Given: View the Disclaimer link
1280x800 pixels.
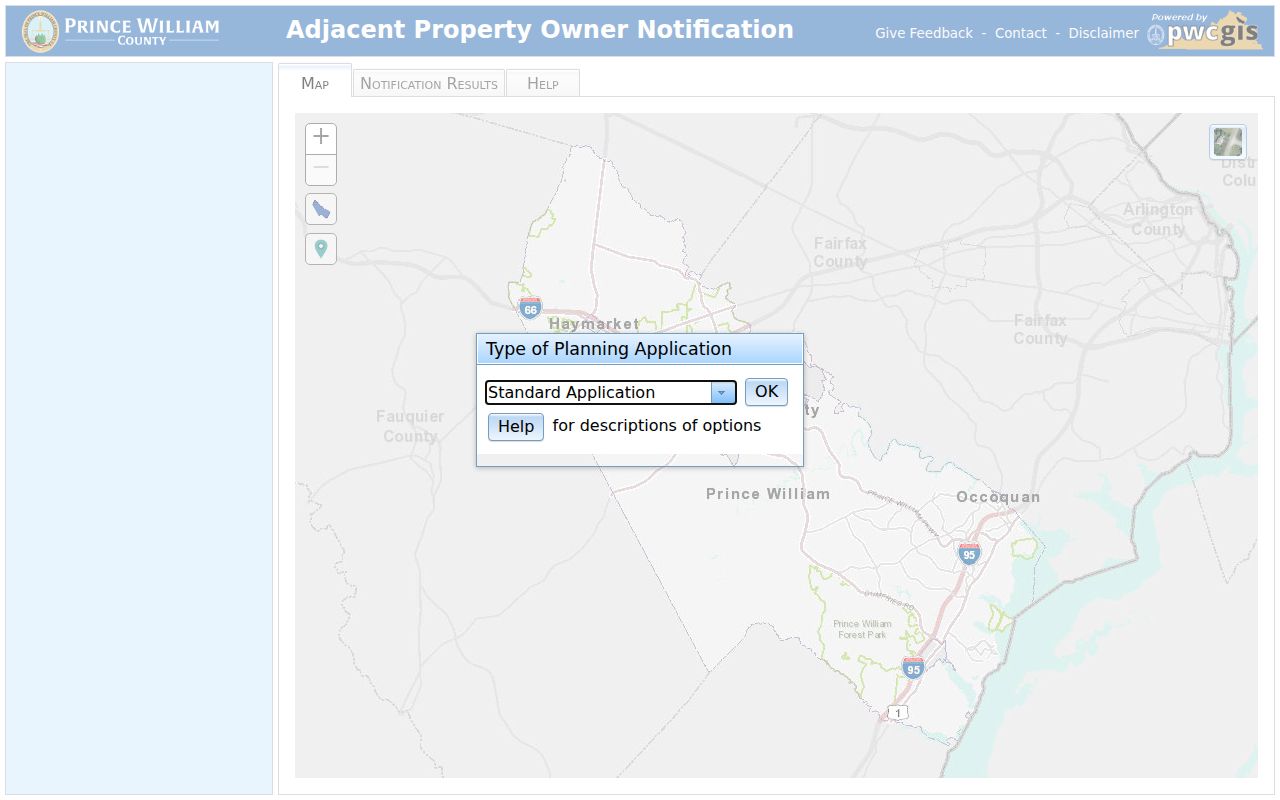Looking at the screenshot, I should click(x=1103, y=33).
